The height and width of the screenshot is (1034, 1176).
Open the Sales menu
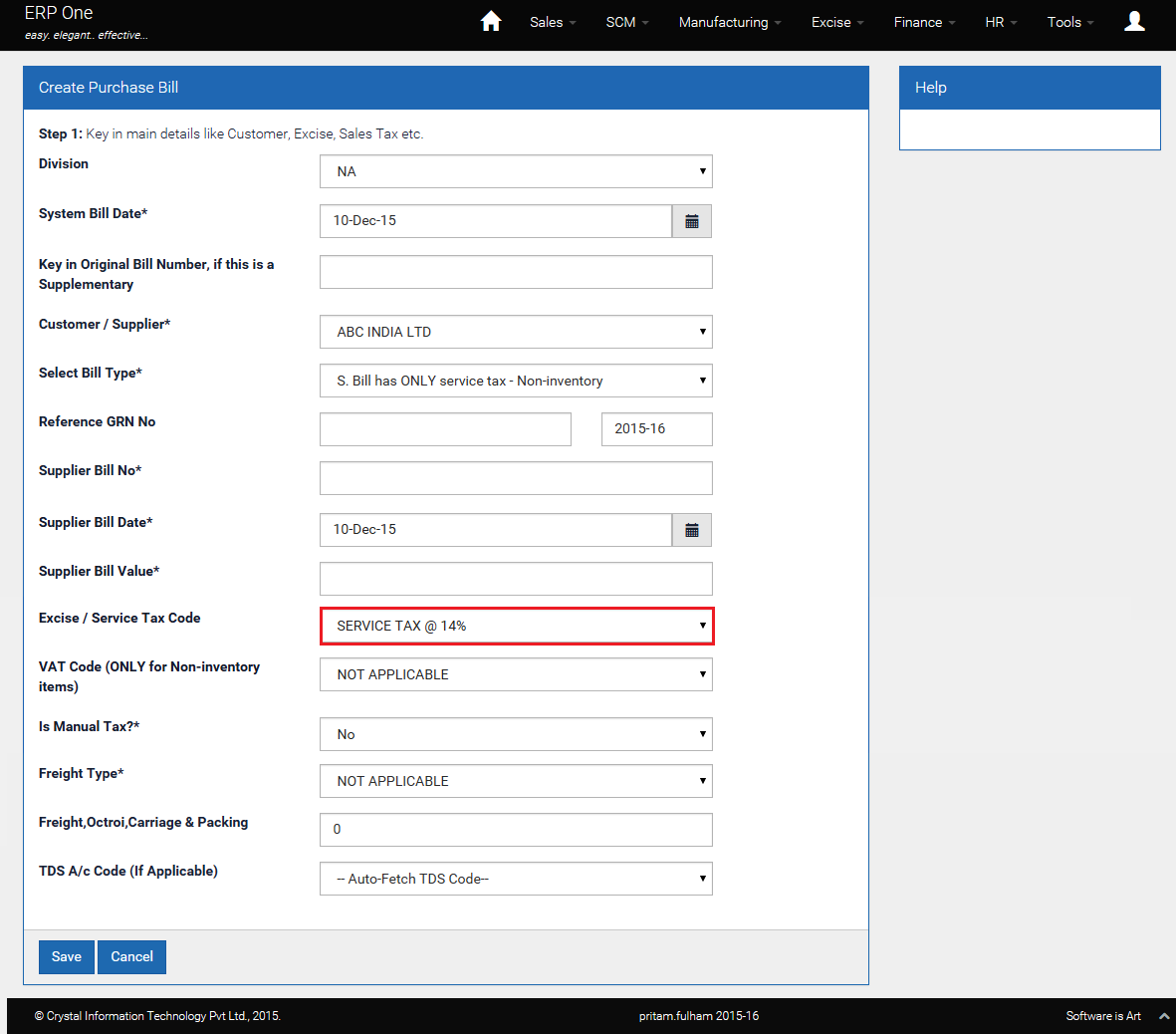(553, 23)
